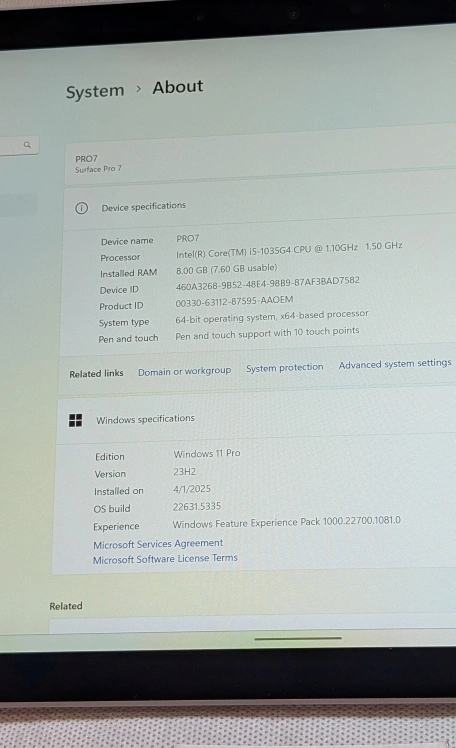Click the Experience label

116,527
